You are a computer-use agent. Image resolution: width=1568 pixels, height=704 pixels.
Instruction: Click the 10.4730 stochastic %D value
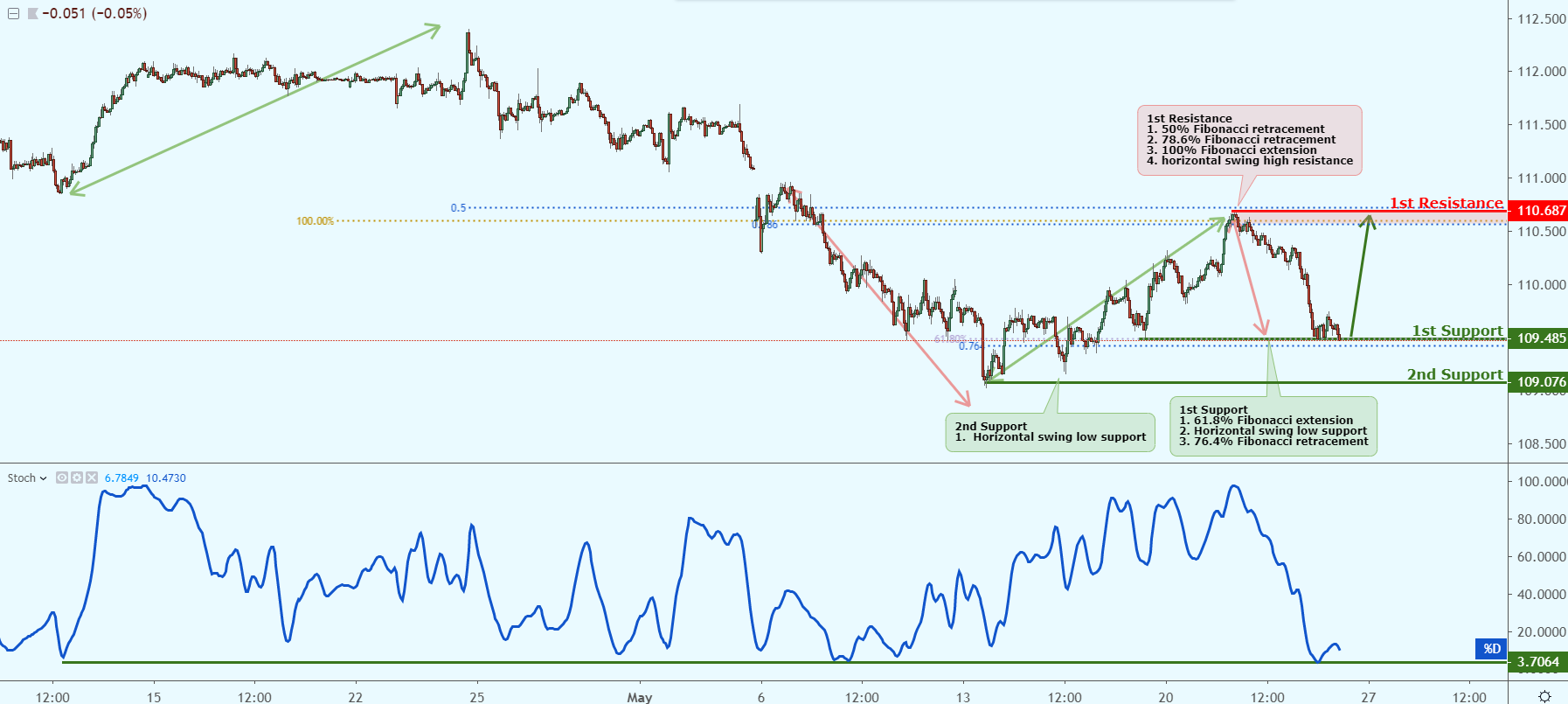[166, 478]
